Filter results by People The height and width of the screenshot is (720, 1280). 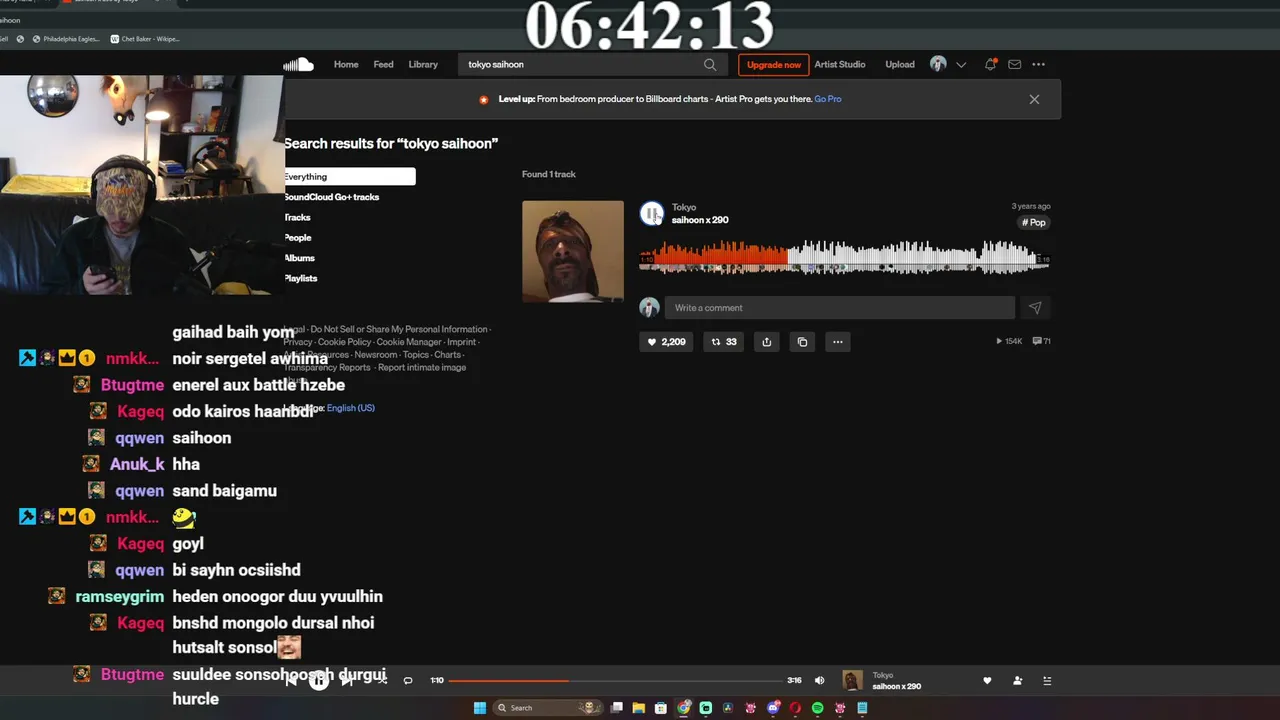298,238
